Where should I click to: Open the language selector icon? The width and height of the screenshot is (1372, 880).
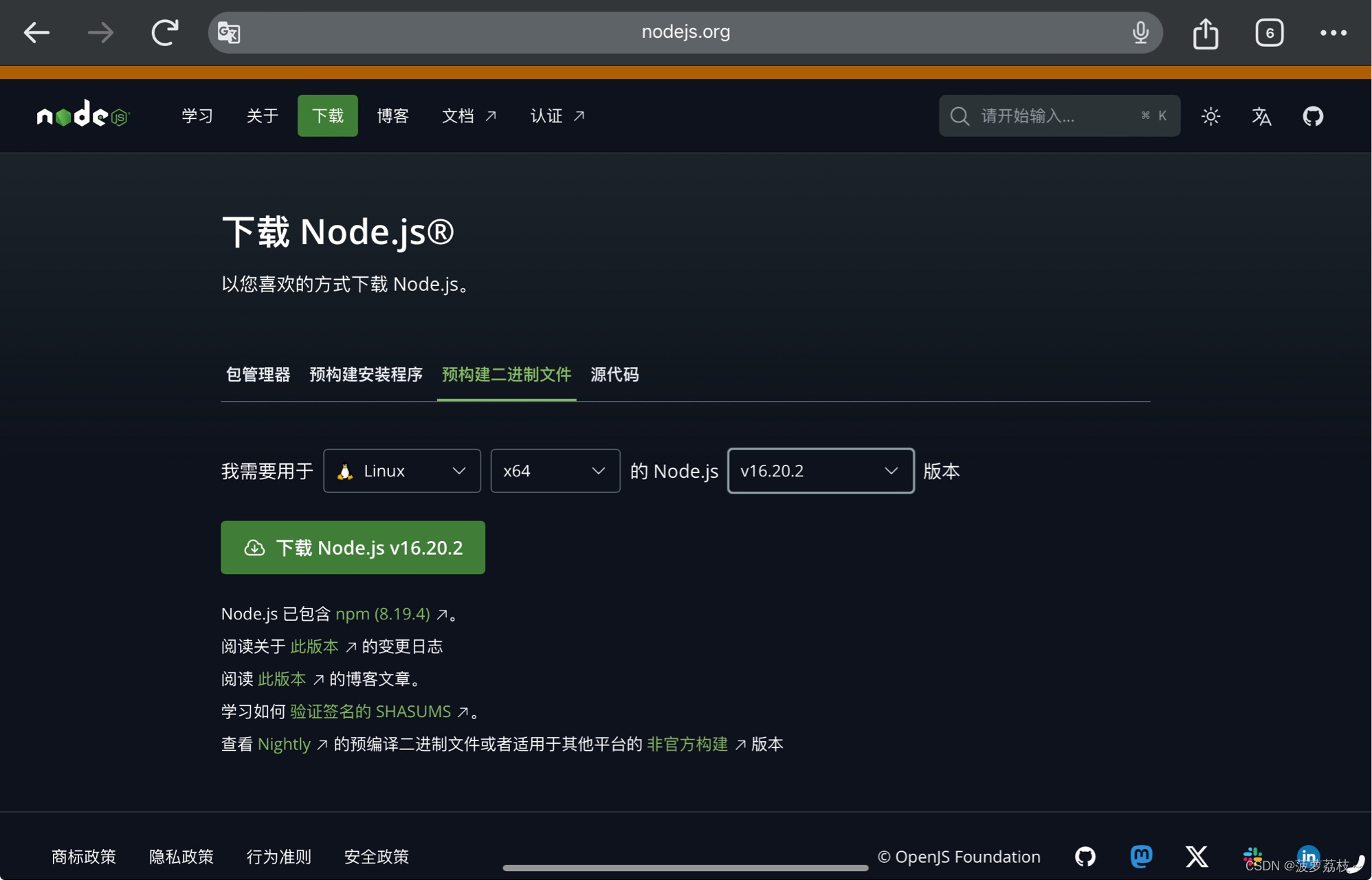pos(1261,115)
